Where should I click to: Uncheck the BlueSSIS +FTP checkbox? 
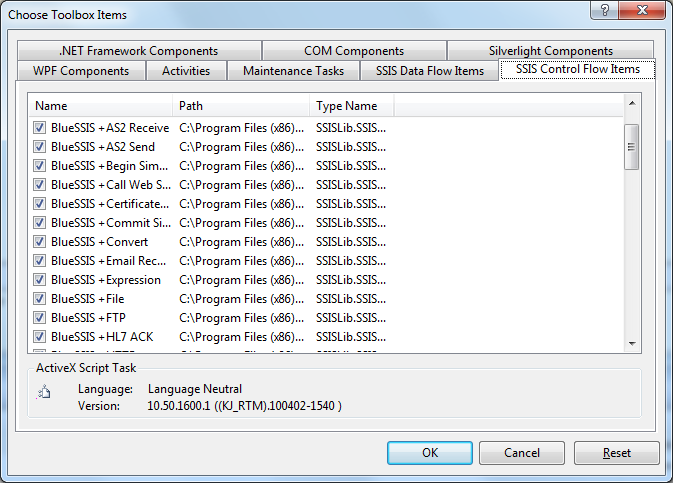pos(39,318)
